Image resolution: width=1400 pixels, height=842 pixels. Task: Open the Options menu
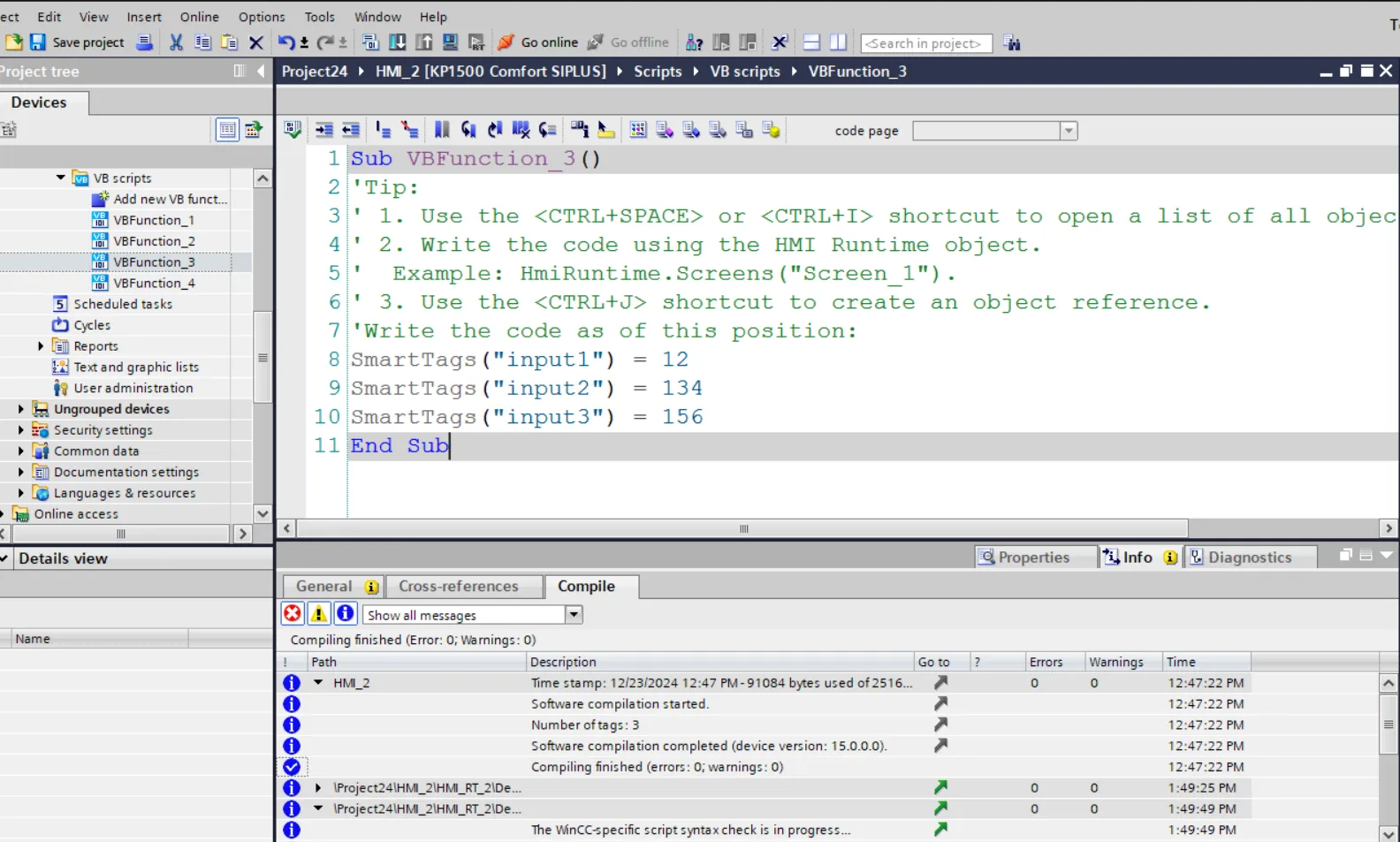pyautogui.click(x=261, y=17)
